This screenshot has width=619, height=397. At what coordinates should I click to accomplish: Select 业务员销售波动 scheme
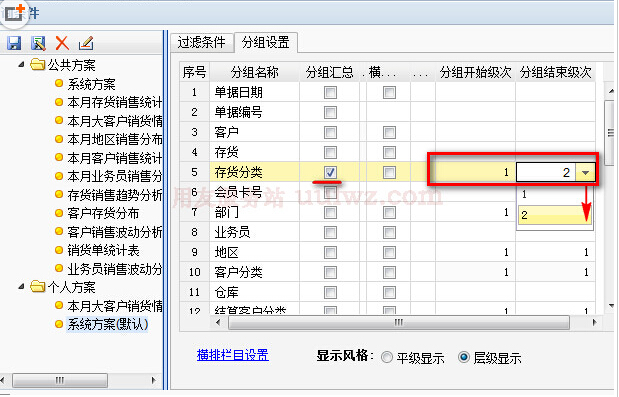pyautogui.click(x=114, y=269)
